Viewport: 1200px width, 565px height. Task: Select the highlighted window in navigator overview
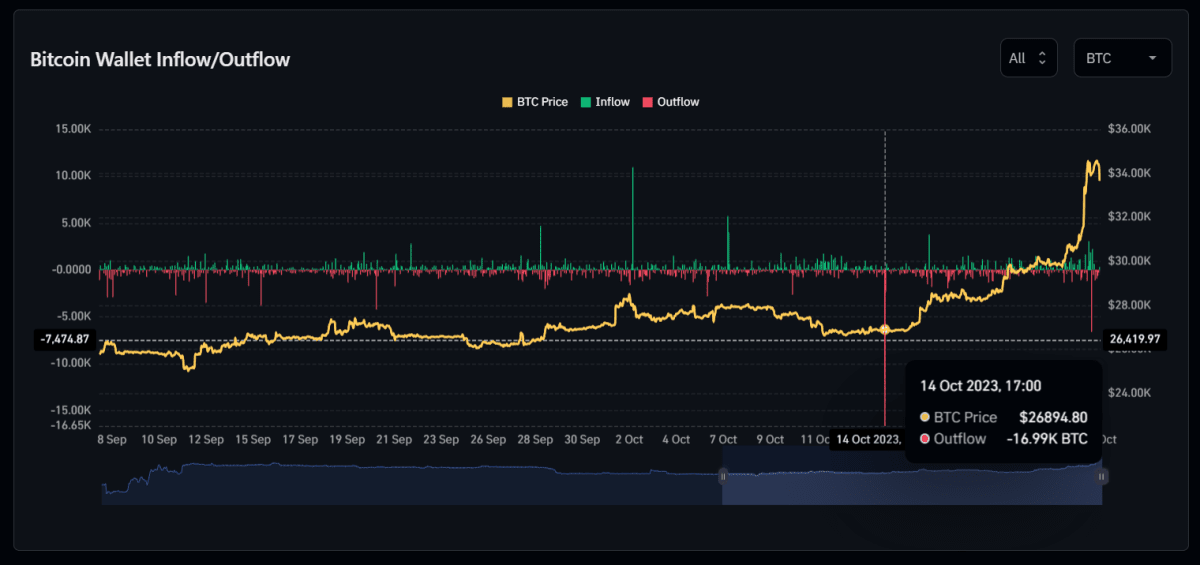tap(910, 485)
